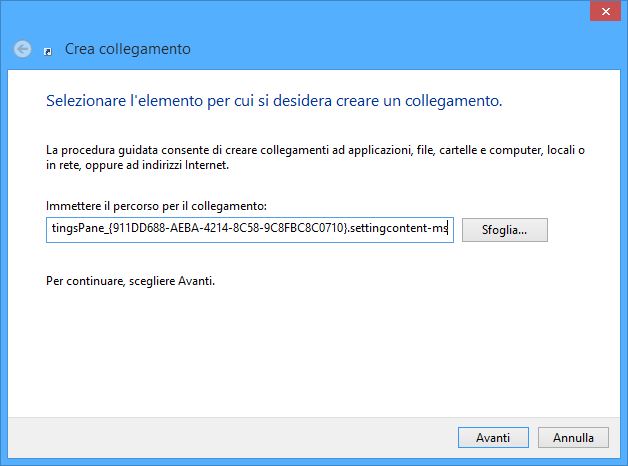
Task: Click the text 'Per continuare, scegliere Avanti.'
Action: pos(131,281)
